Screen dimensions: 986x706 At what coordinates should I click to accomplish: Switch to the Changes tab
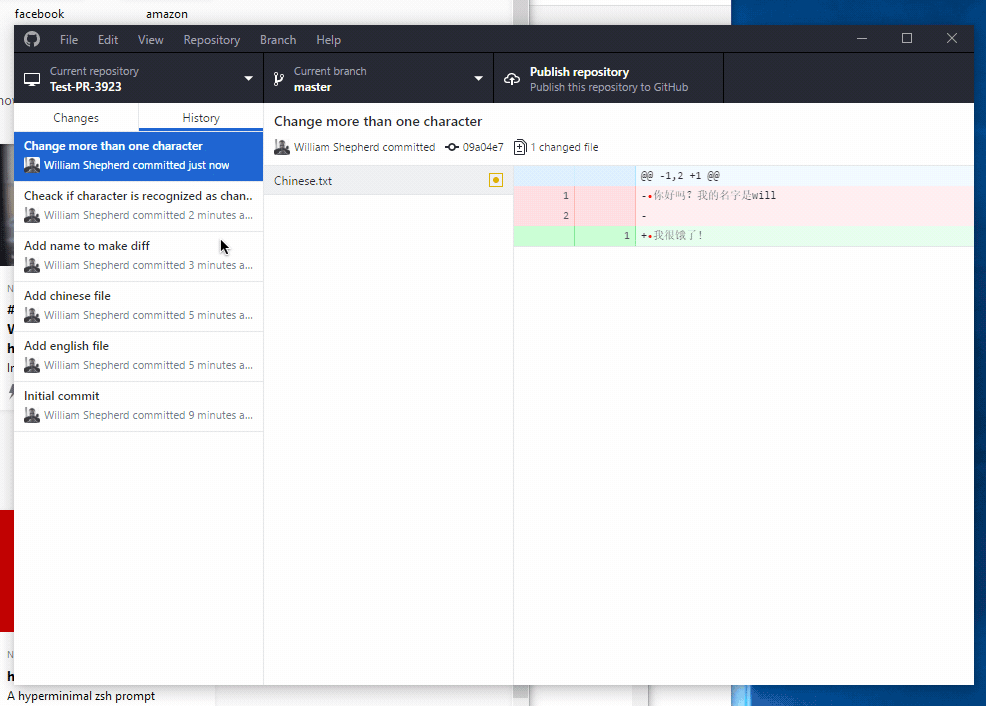click(75, 117)
